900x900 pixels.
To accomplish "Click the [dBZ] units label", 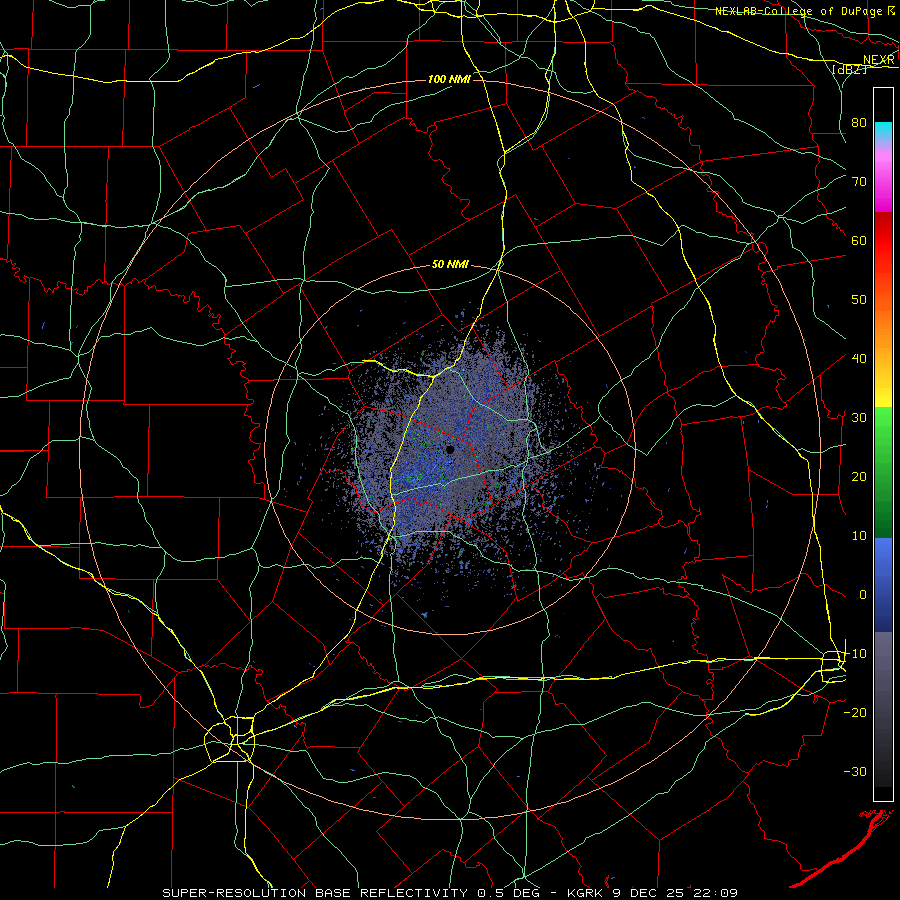I will [x=850, y=69].
